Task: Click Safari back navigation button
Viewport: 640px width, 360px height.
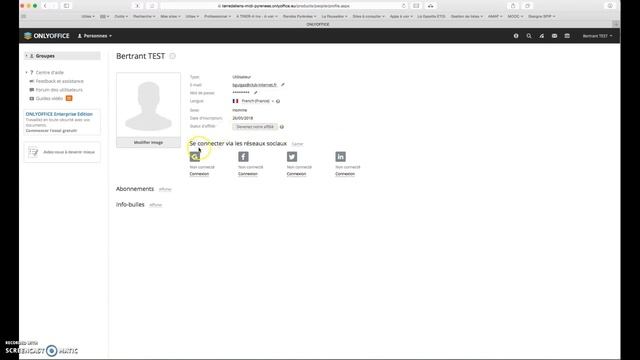Action: [x=45, y=6]
